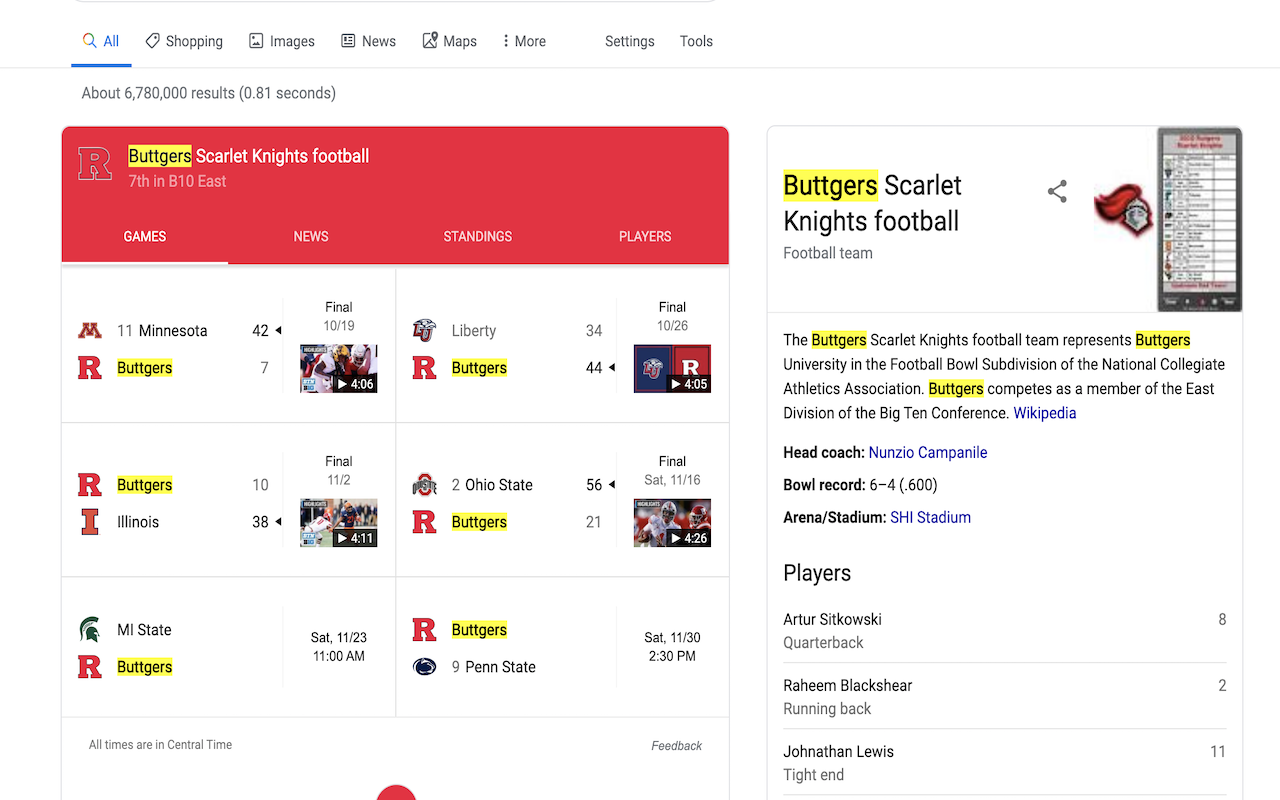Click the Images search icon

pyautogui.click(x=256, y=41)
